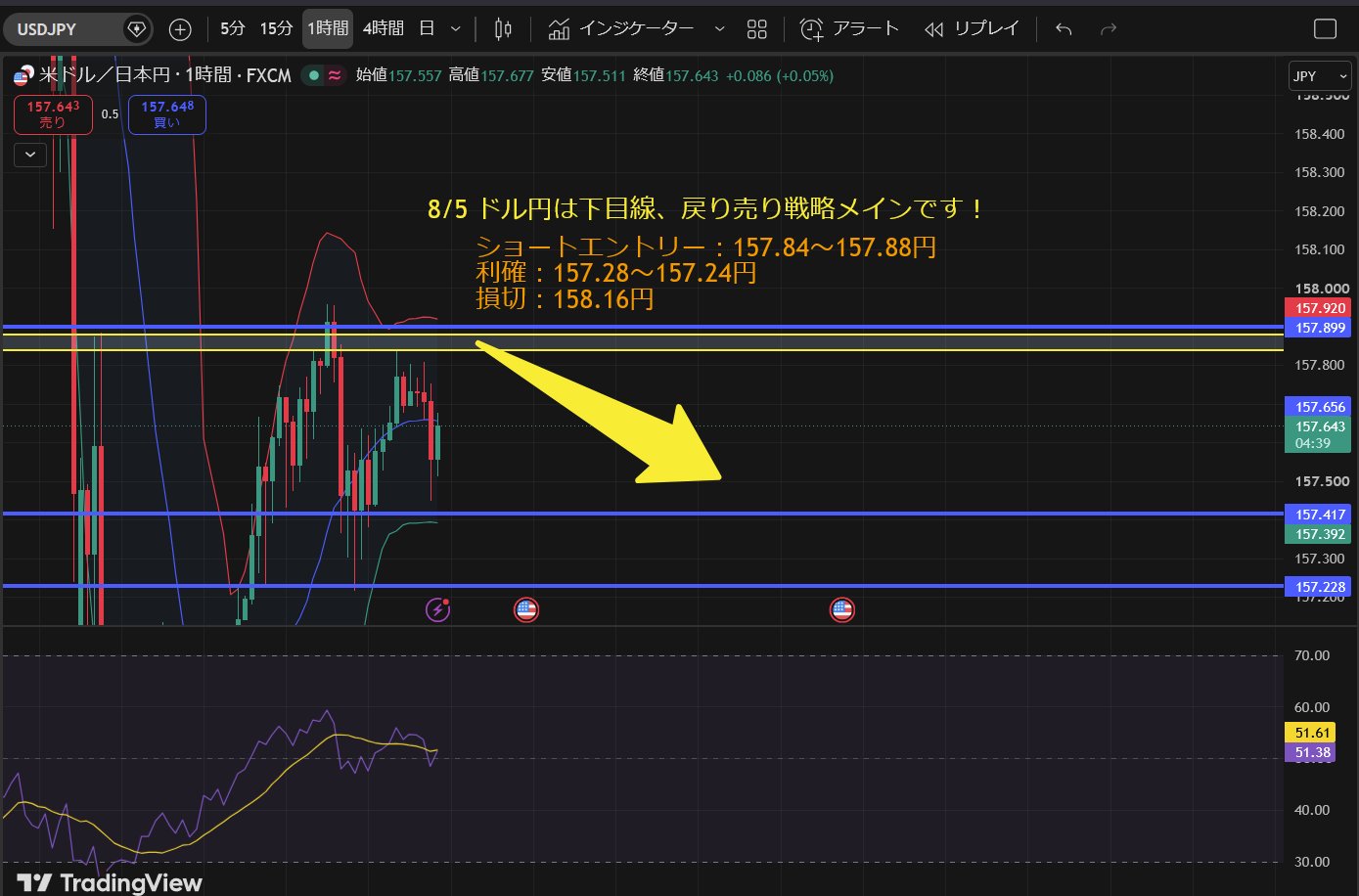
Task: Open the layout selector square icon
Action: click(1325, 29)
